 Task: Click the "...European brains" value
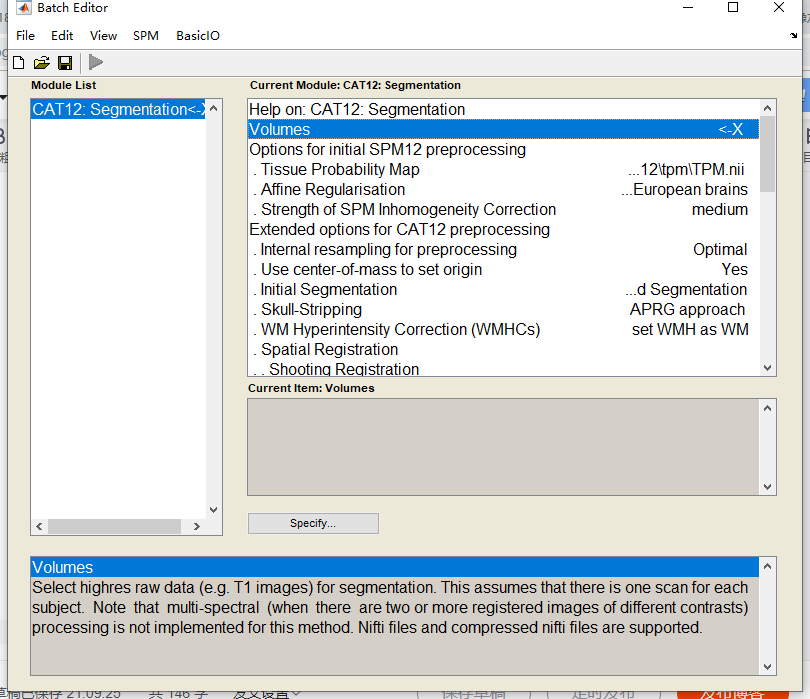684,190
